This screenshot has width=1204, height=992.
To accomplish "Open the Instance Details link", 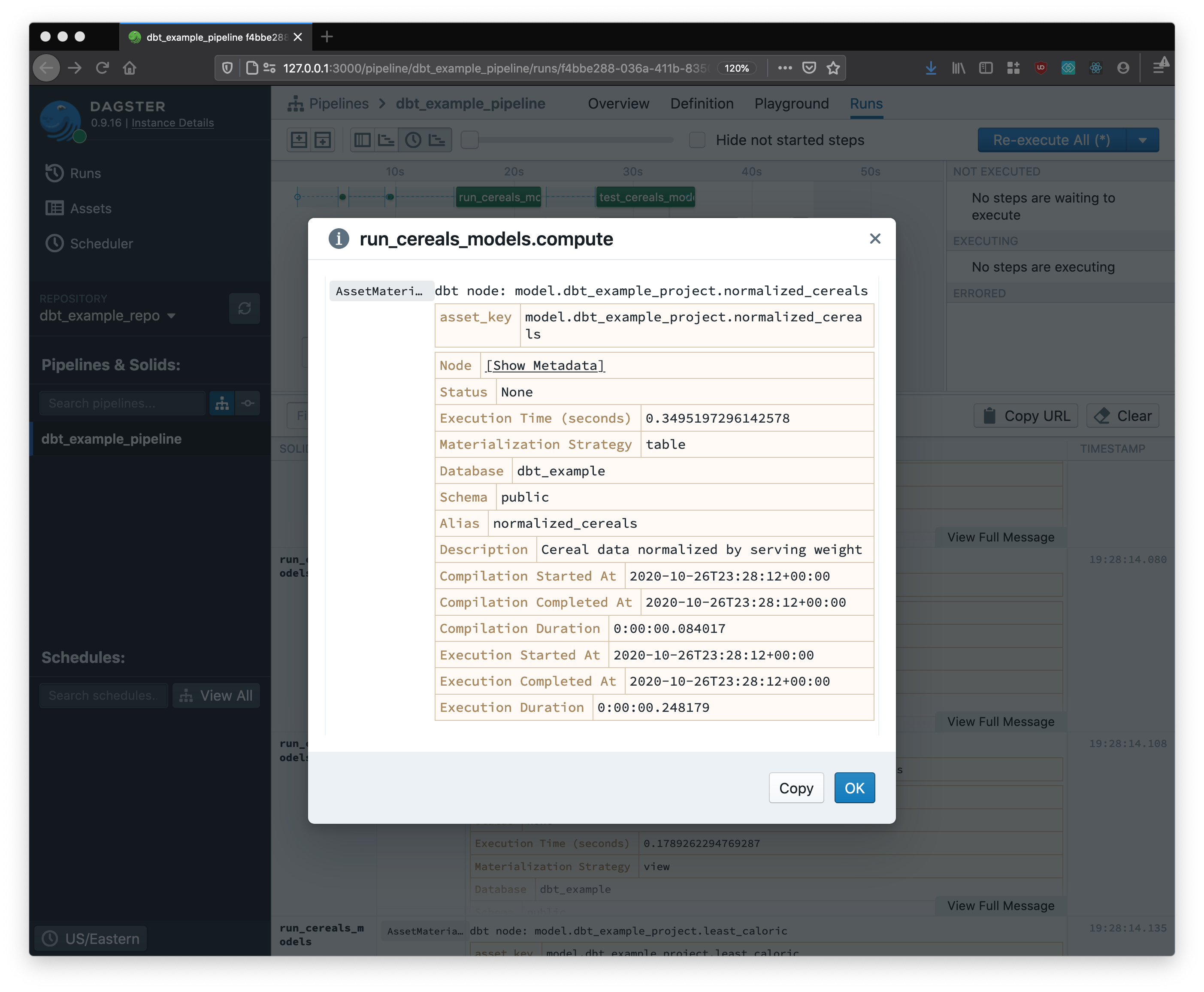I will (x=172, y=123).
